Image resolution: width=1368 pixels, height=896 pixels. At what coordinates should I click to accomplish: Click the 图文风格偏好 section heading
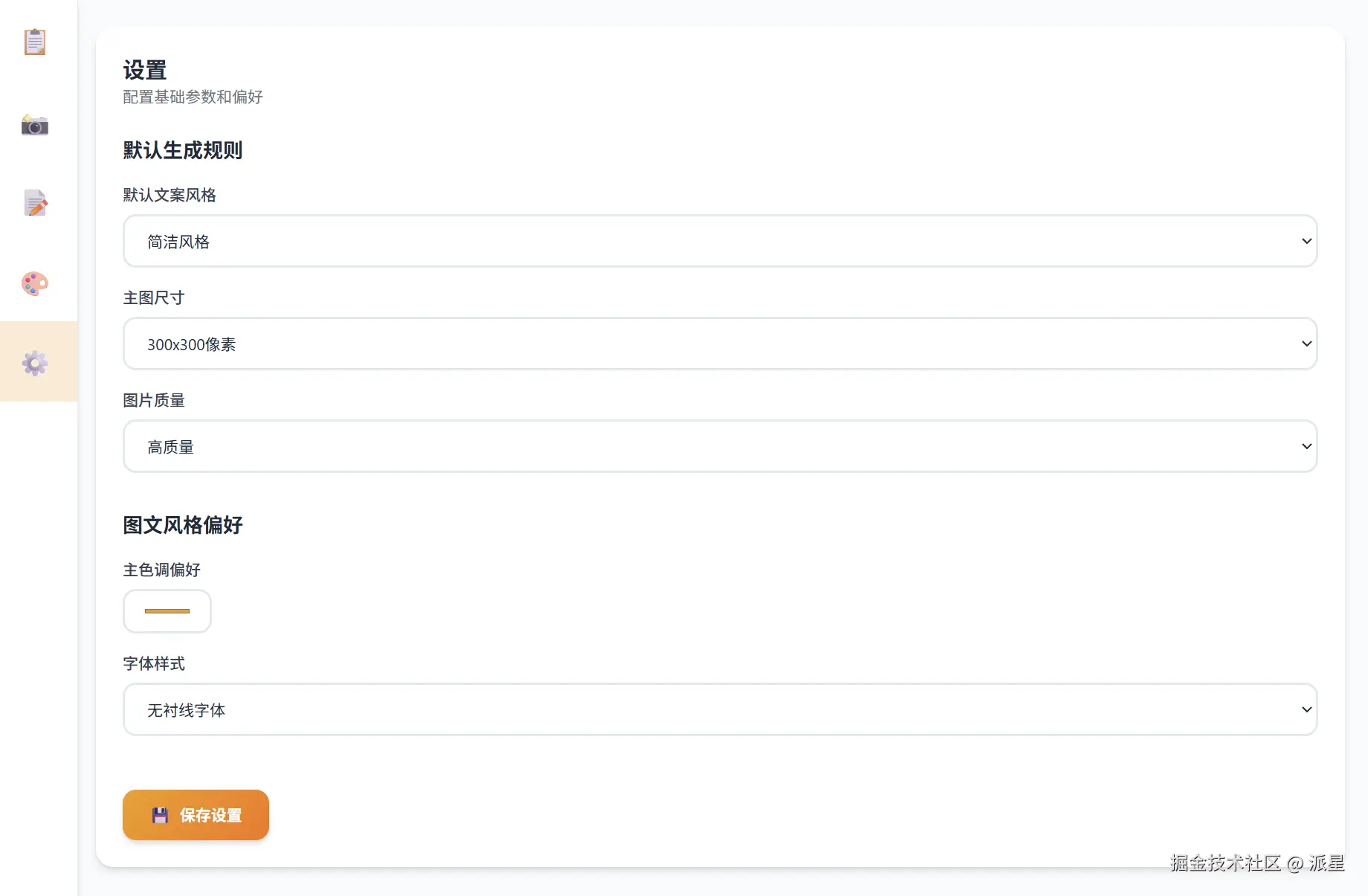point(183,525)
